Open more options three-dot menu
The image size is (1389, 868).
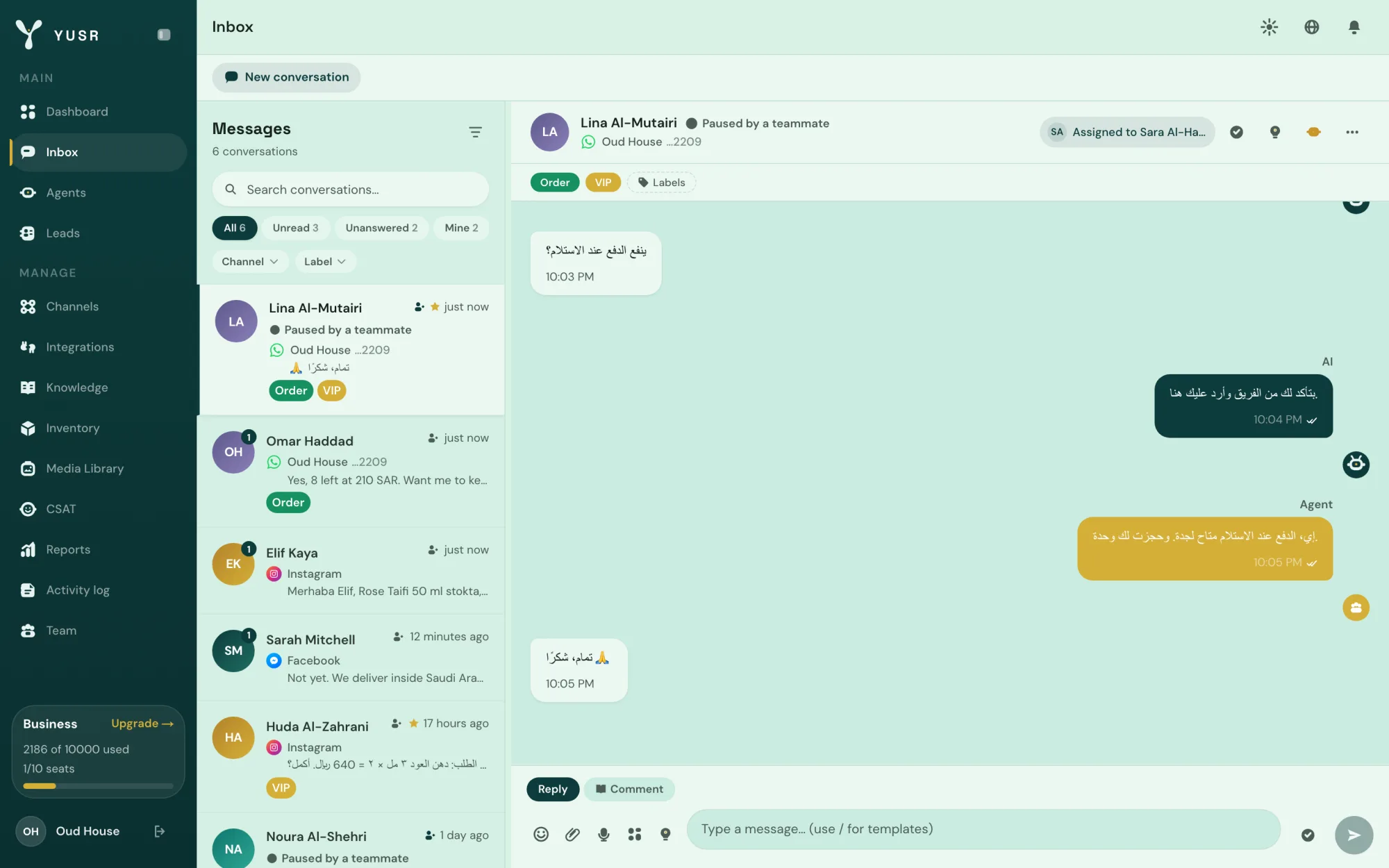[x=1351, y=132]
